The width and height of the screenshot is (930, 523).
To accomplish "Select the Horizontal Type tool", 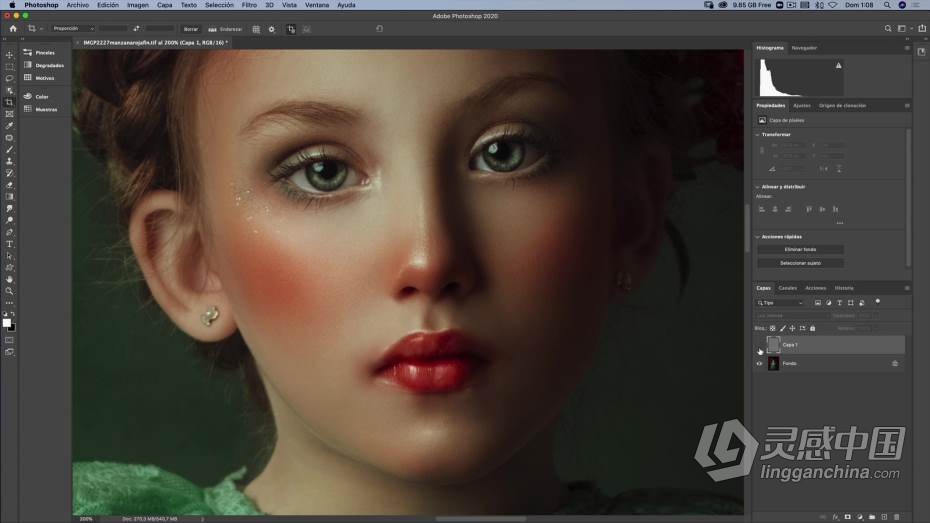I will coord(9,244).
